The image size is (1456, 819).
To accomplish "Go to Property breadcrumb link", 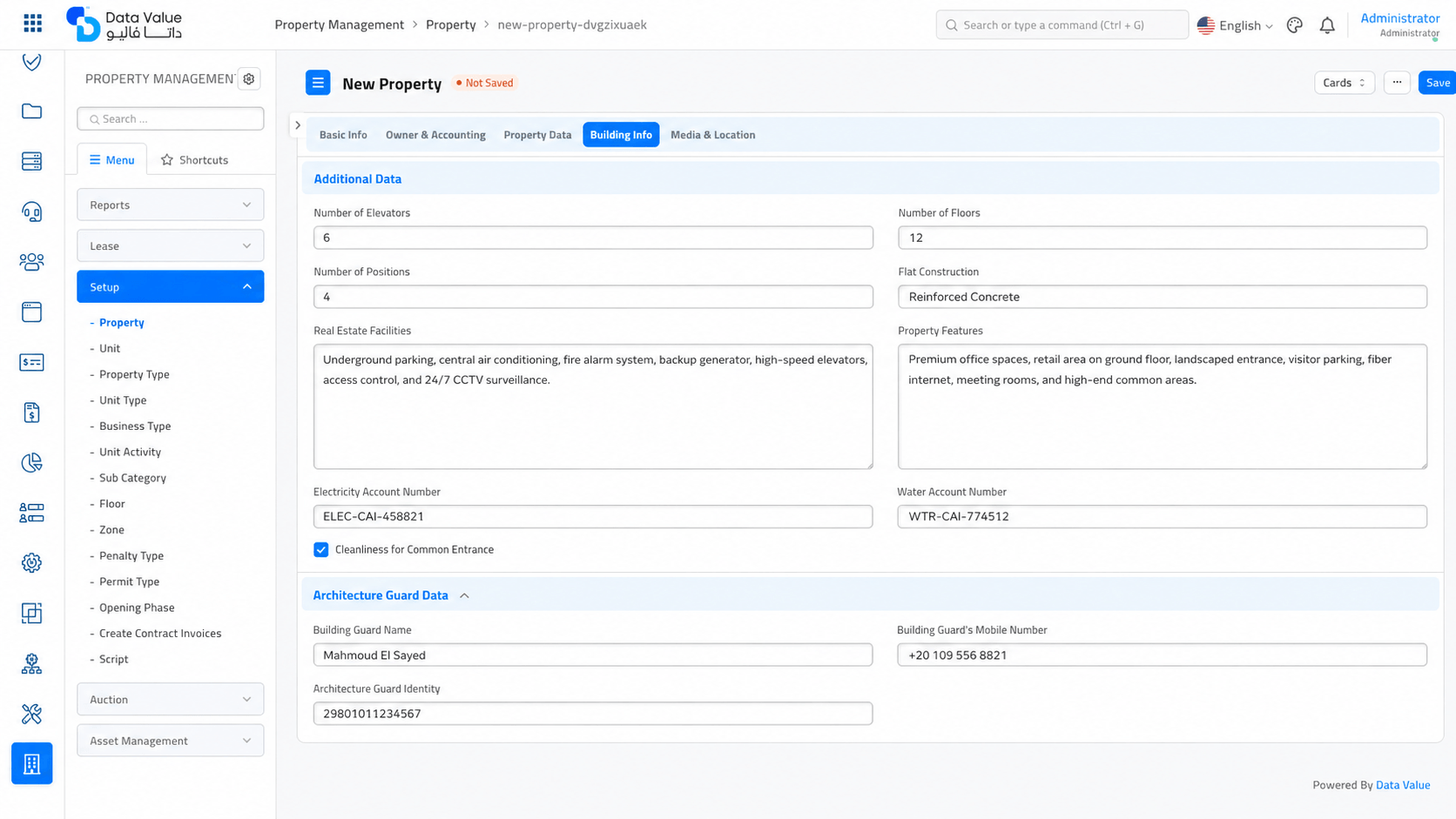I will click(451, 24).
